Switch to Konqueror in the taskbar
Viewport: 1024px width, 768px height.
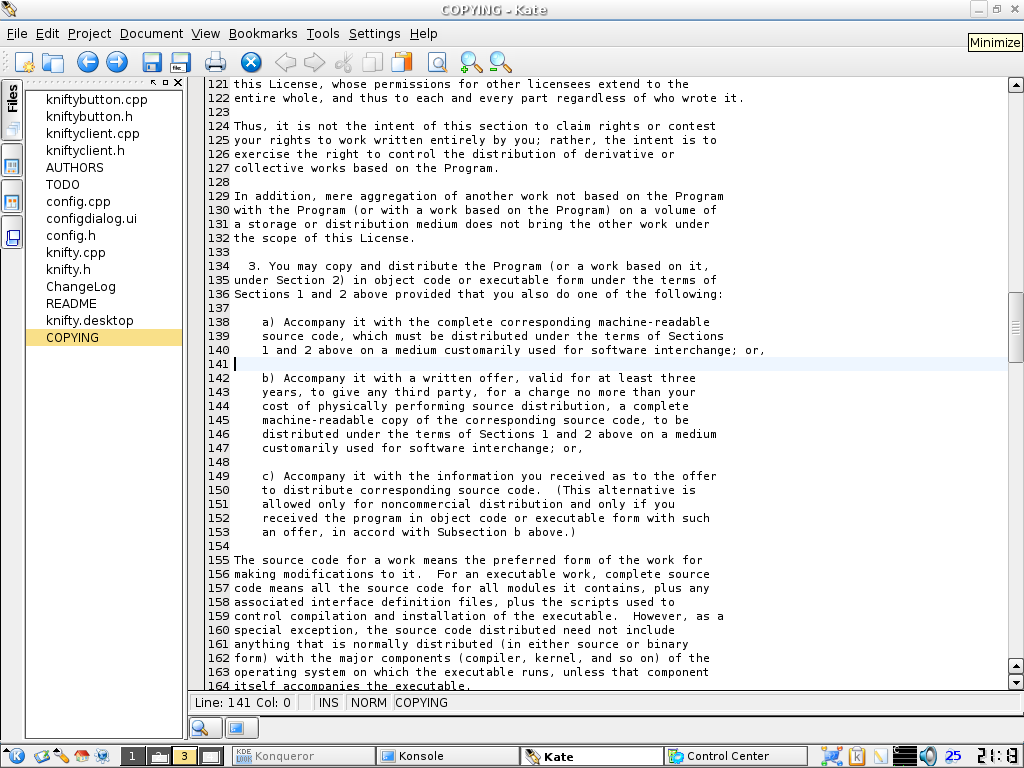(303, 756)
